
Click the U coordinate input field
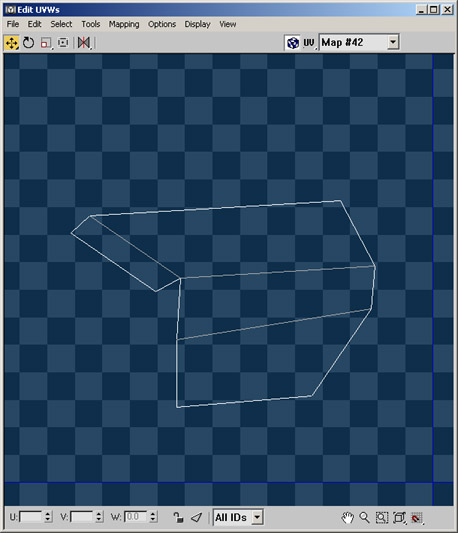(31, 517)
